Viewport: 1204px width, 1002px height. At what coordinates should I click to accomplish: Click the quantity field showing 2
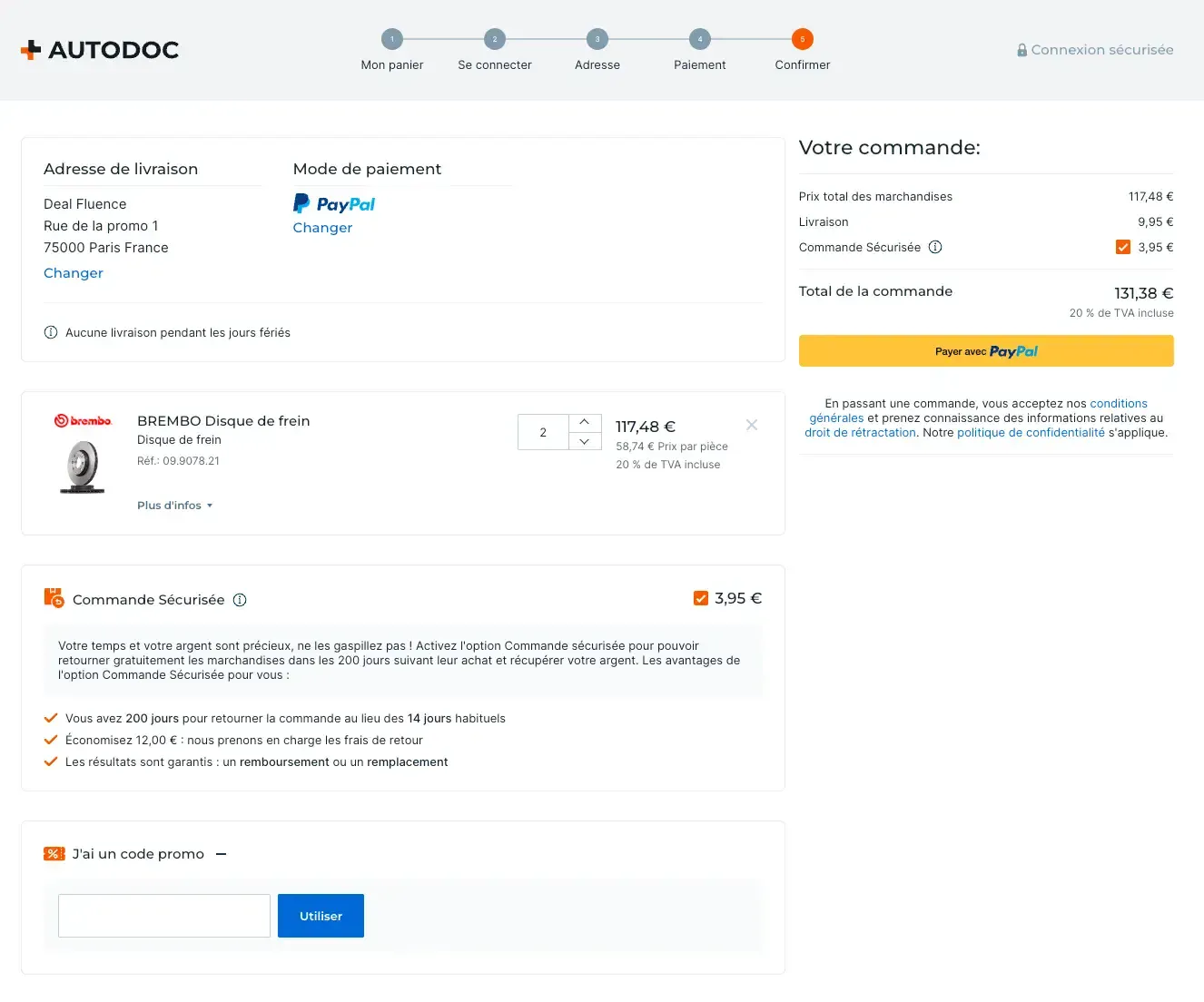[543, 432]
